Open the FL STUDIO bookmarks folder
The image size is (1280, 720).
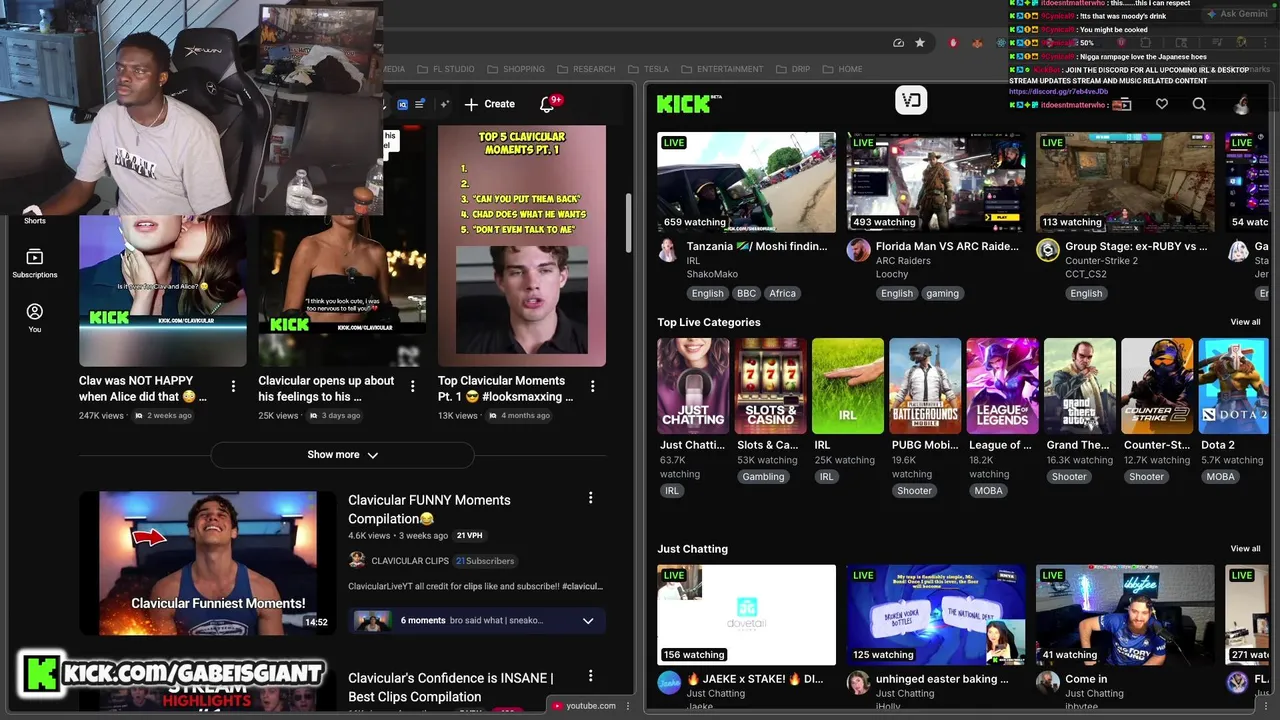coord(446,69)
